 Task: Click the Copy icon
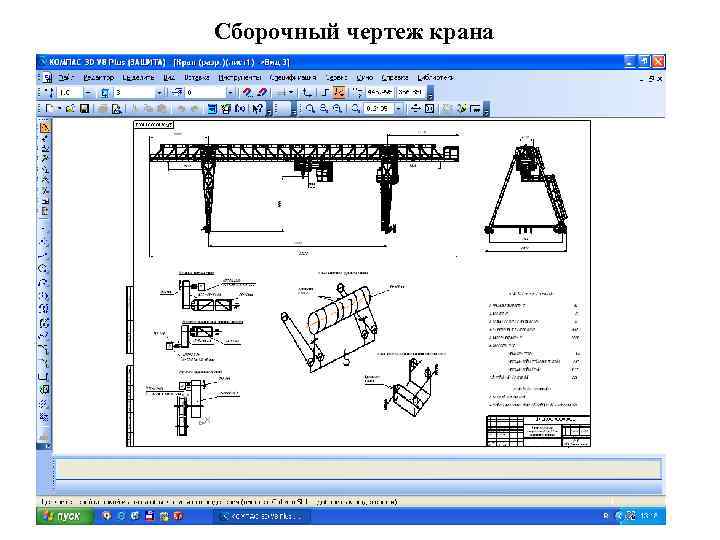tap(148, 109)
